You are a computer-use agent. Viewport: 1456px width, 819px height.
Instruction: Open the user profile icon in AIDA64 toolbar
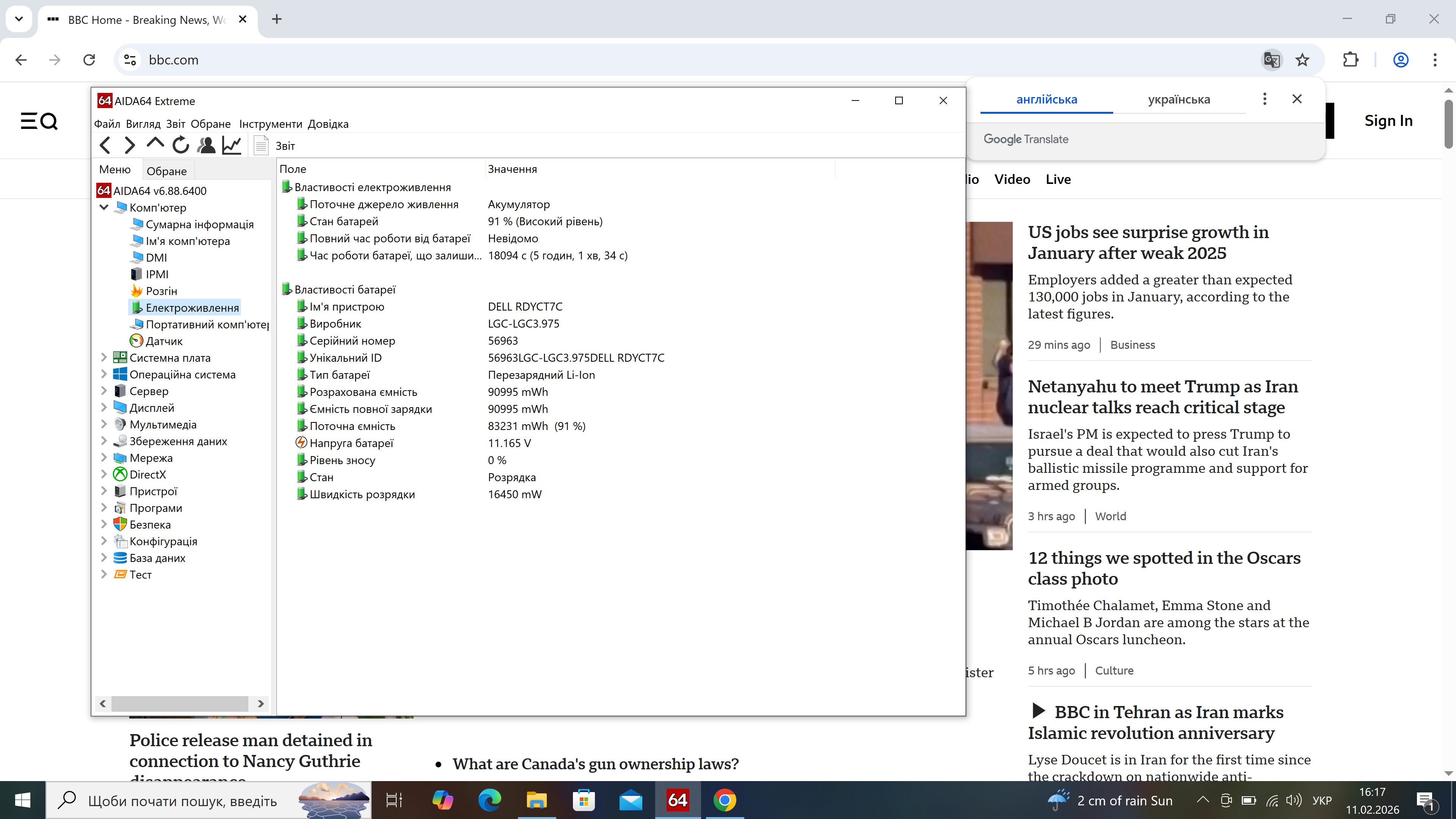206,145
